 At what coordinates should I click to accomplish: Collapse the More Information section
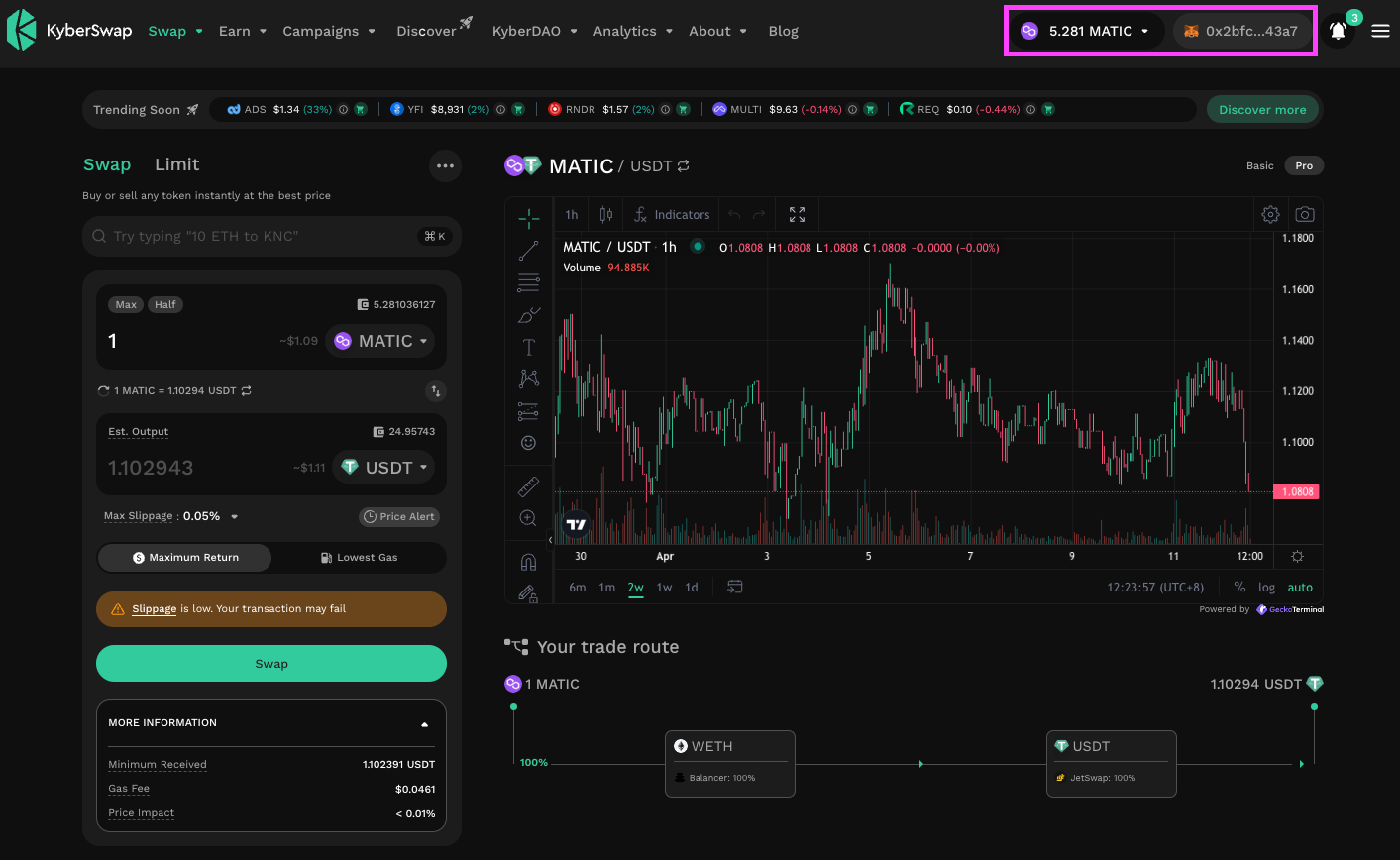click(425, 724)
